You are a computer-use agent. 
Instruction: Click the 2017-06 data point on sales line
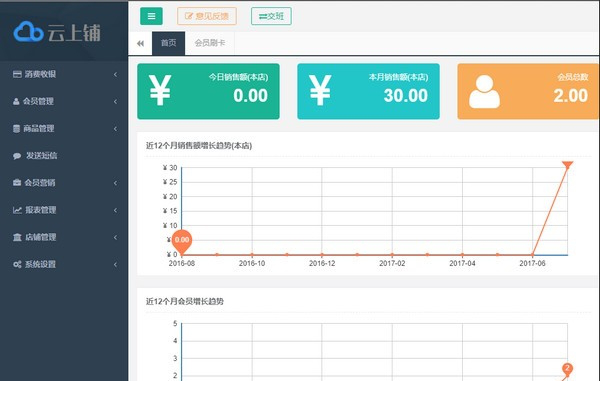click(x=532, y=254)
